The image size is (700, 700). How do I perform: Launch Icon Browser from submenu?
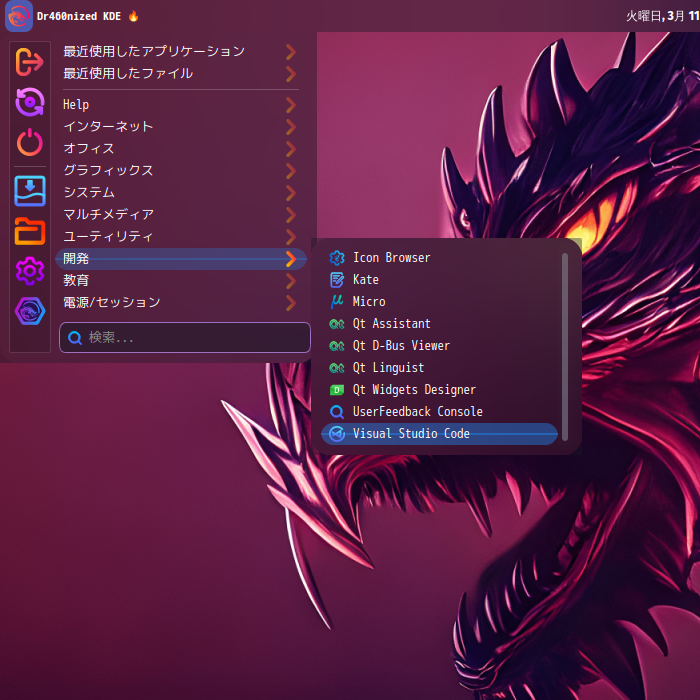tap(439, 258)
